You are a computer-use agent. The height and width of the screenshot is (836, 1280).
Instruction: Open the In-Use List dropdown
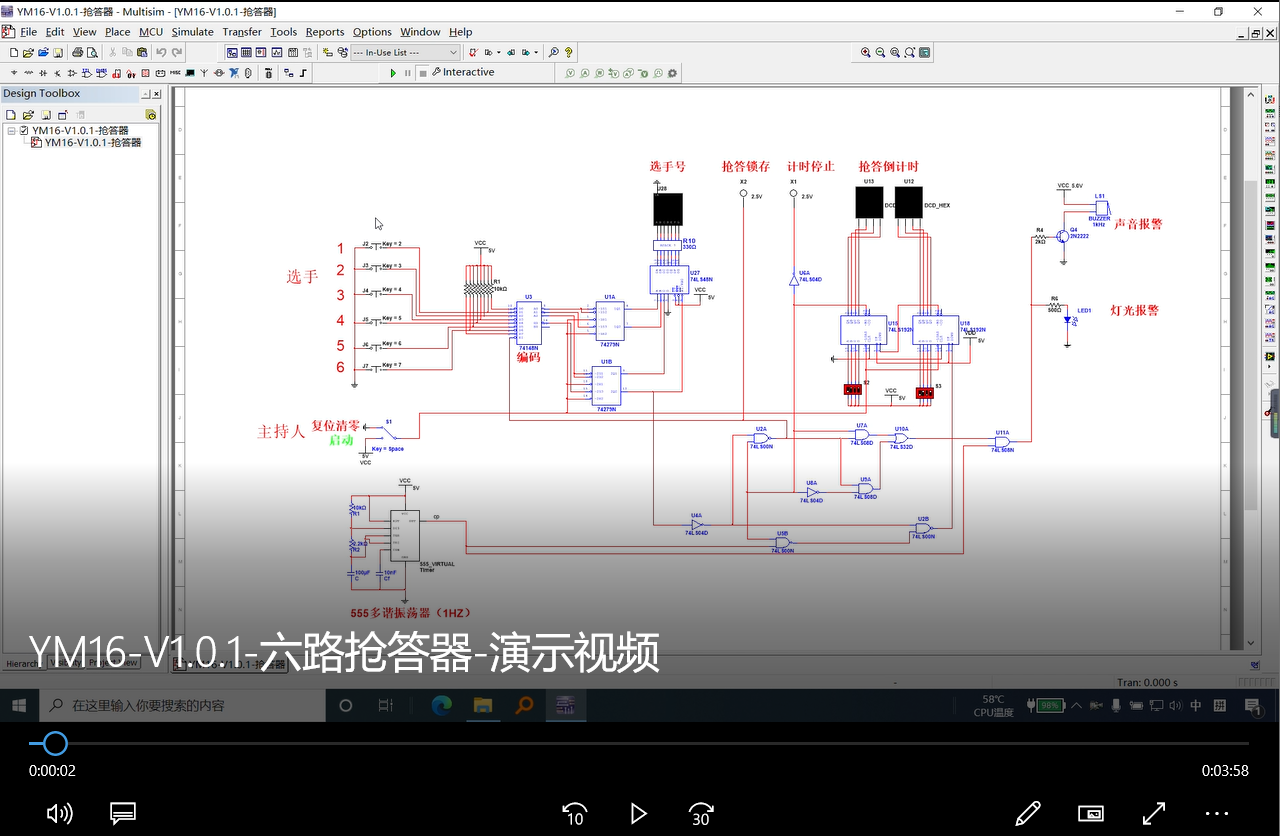coord(452,52)
